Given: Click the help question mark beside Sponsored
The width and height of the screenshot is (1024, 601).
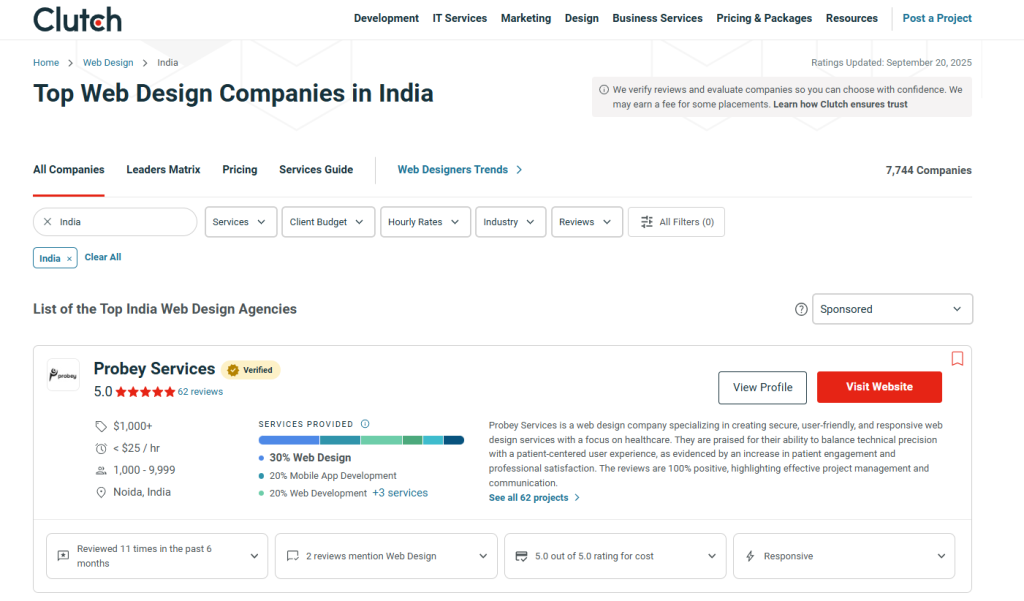Looking at the screenshot, I should (x=800, y=310).
